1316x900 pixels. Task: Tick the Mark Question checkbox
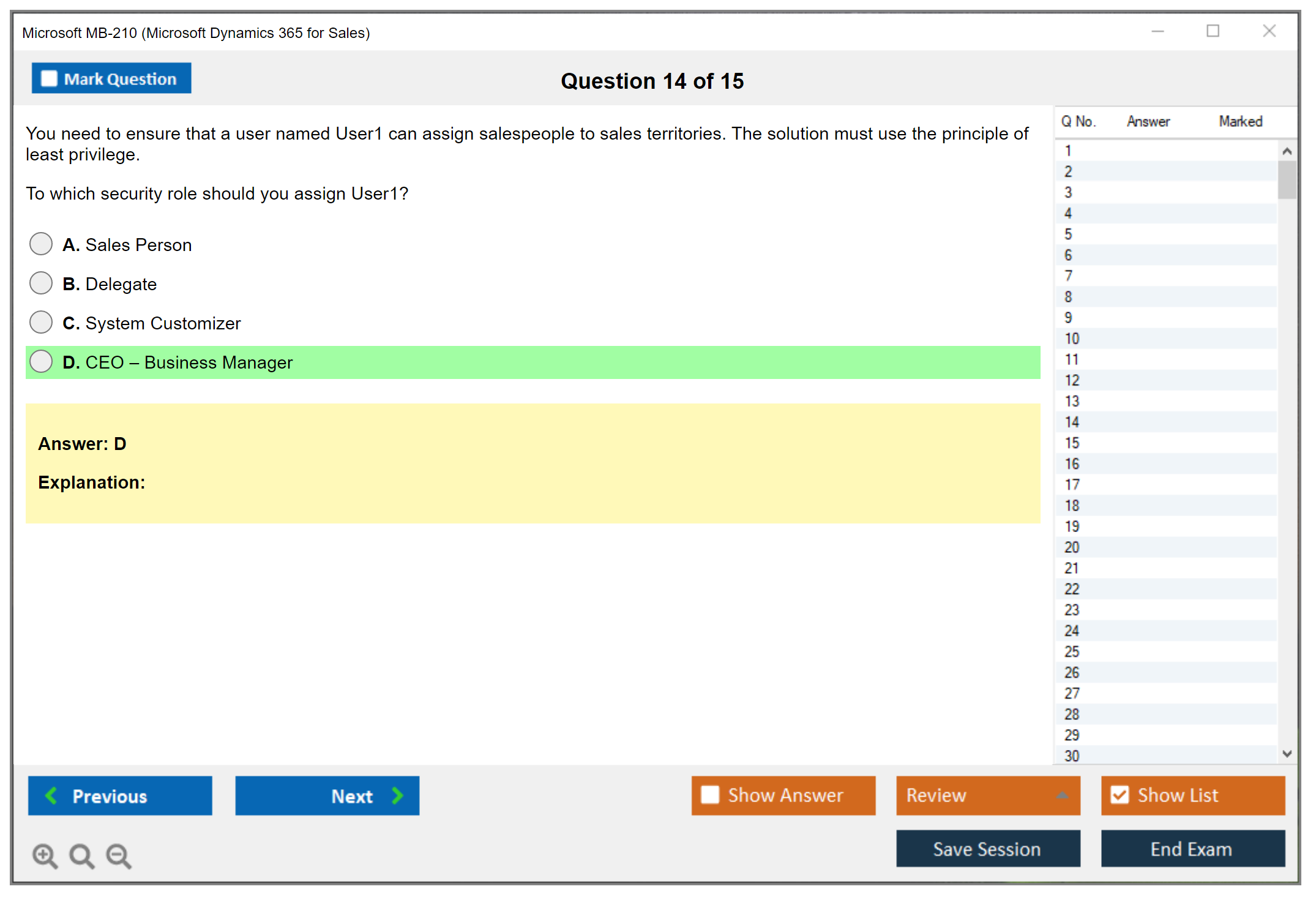coord(49,78)
